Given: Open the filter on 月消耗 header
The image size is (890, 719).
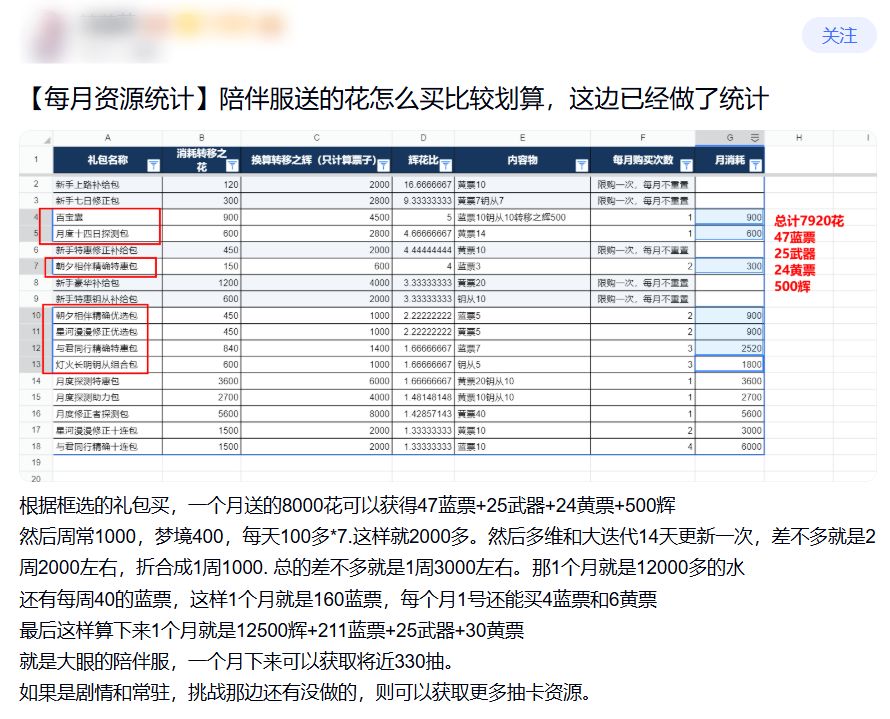Looking at the screenshot, I should coord(755,165).
